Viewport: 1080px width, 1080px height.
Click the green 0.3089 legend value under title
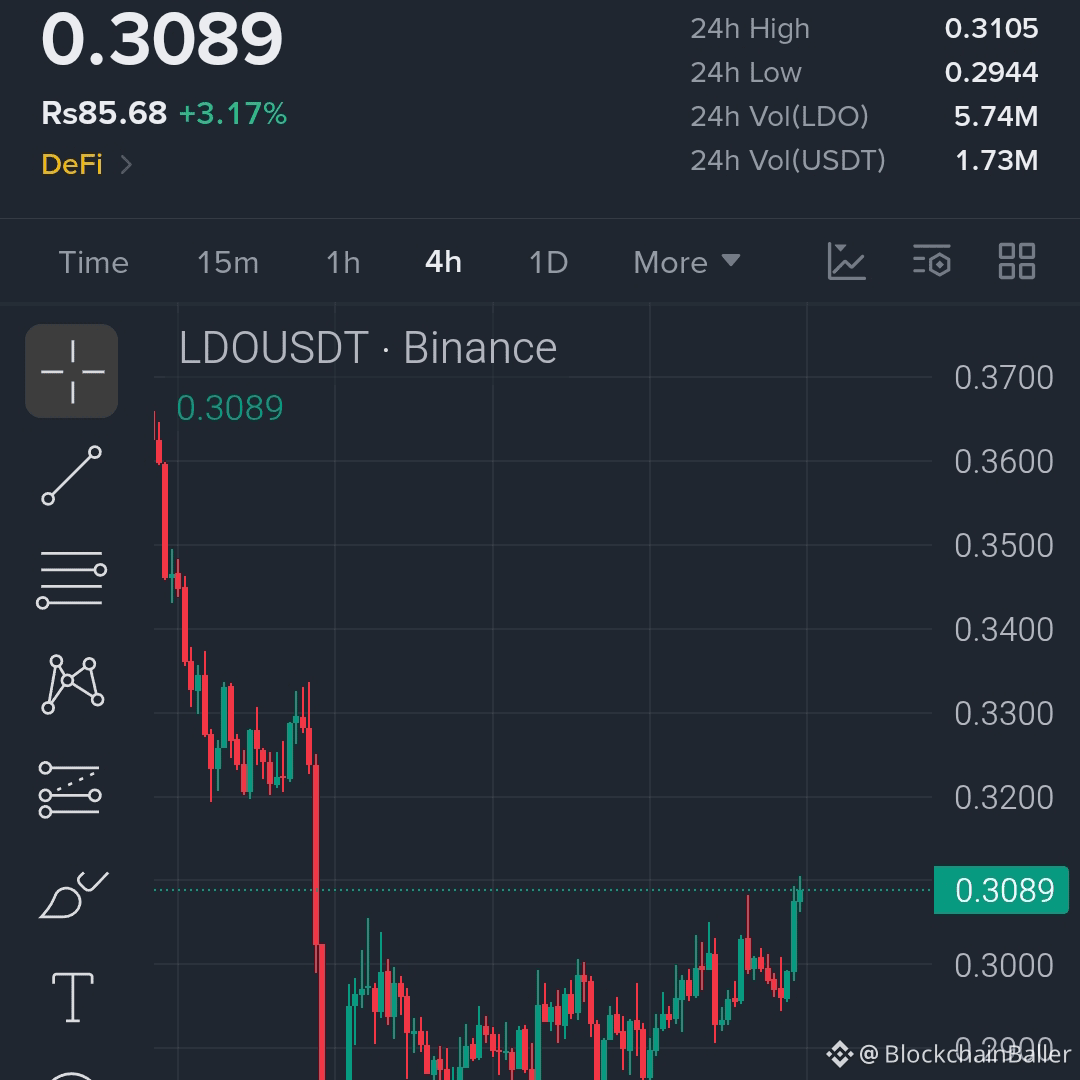coord(230,408)
